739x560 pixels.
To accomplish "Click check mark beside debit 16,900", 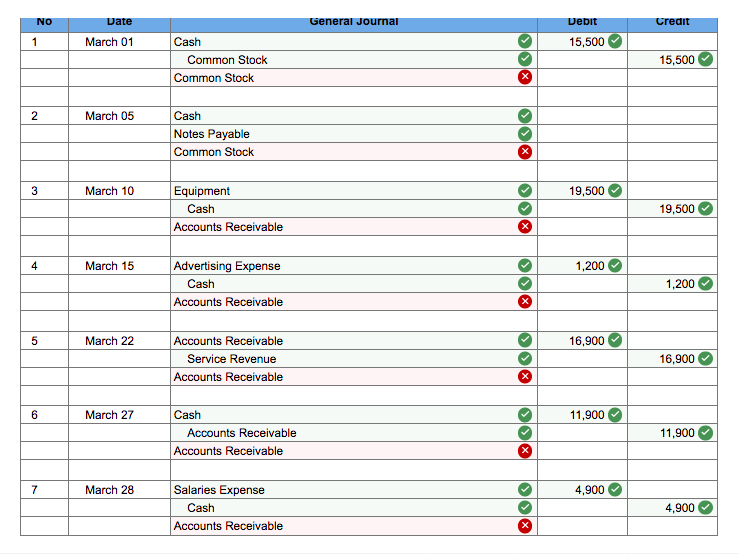I will coord(615,340).
